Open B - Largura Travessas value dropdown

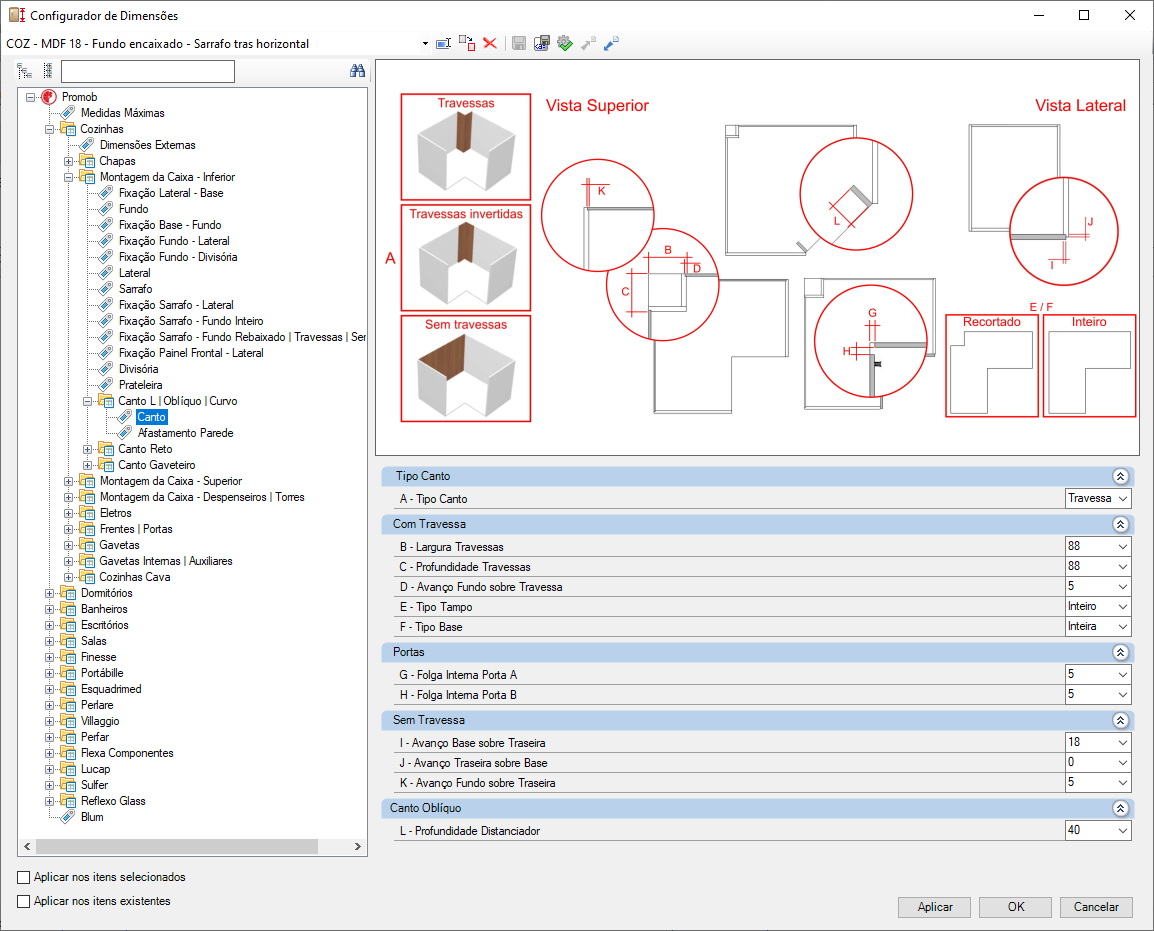[1122, 547]
